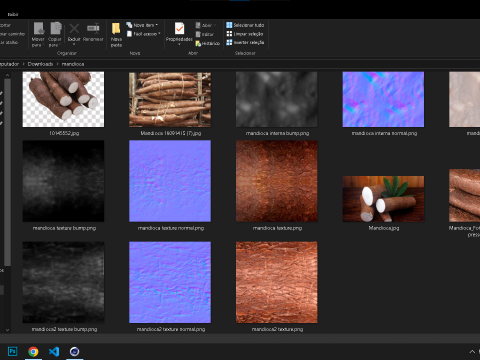Click Limpar seleção in the ribbon
480x360 pixels.
pyautogui.click(x=245, y=34)
